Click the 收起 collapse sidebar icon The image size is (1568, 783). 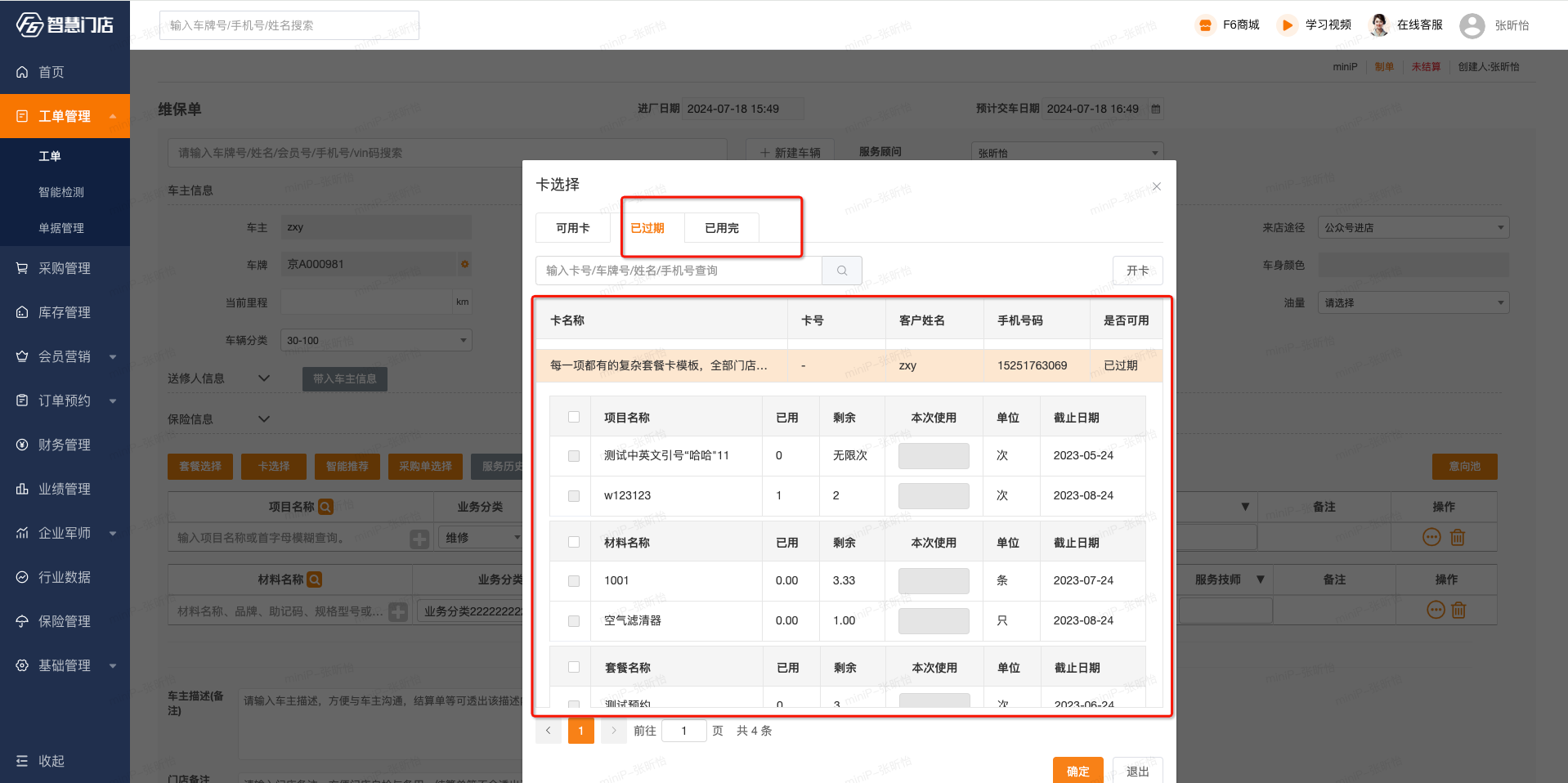pos(22,761)
